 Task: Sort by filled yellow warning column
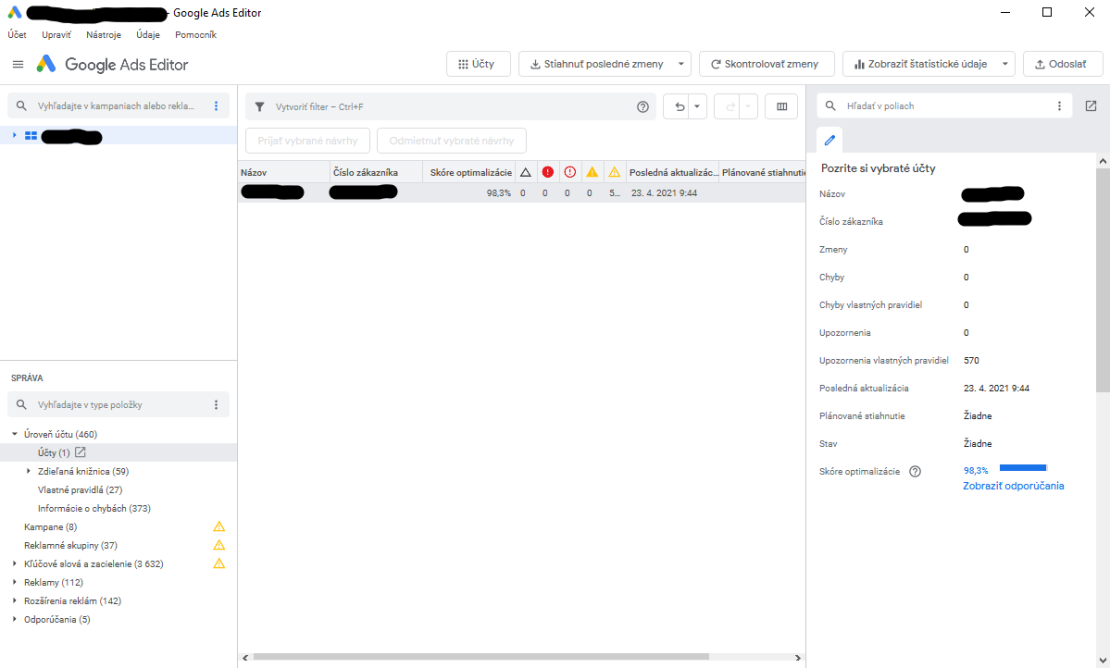(x=592, y=172)
